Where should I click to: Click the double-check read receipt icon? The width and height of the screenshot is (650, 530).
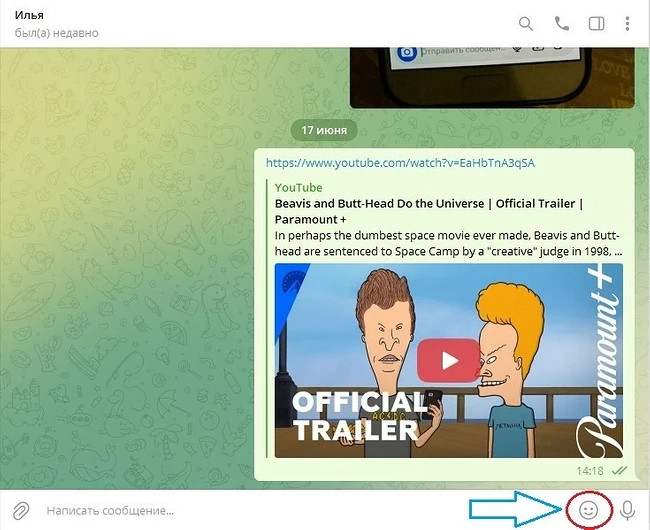619,470
